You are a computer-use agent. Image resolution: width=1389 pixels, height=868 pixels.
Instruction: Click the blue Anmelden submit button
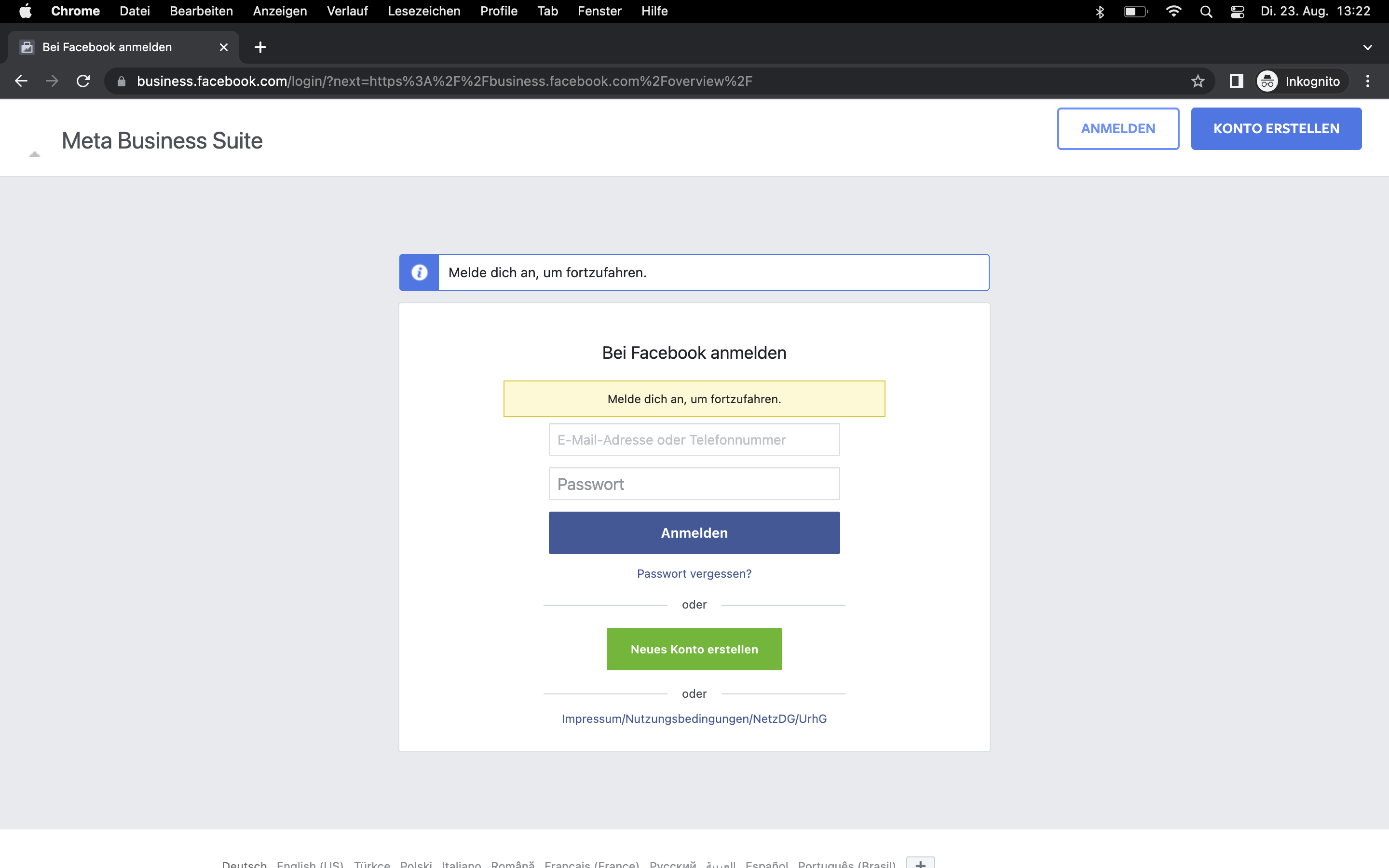tap(694, 532)
